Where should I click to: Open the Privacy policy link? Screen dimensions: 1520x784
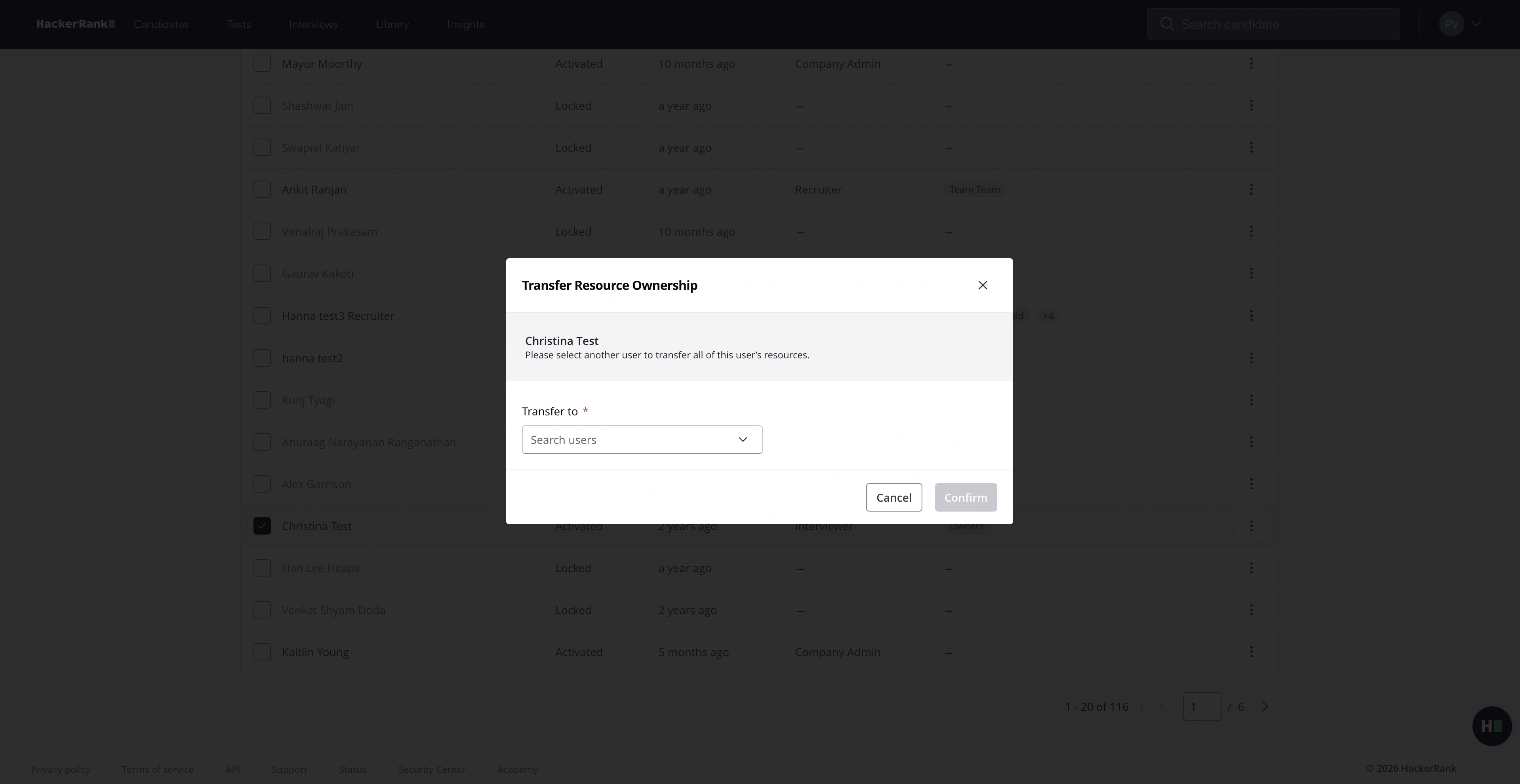[60, 769]
